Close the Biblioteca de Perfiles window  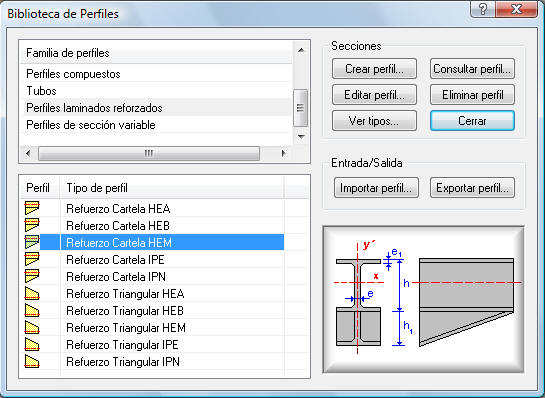click(517, 9)
